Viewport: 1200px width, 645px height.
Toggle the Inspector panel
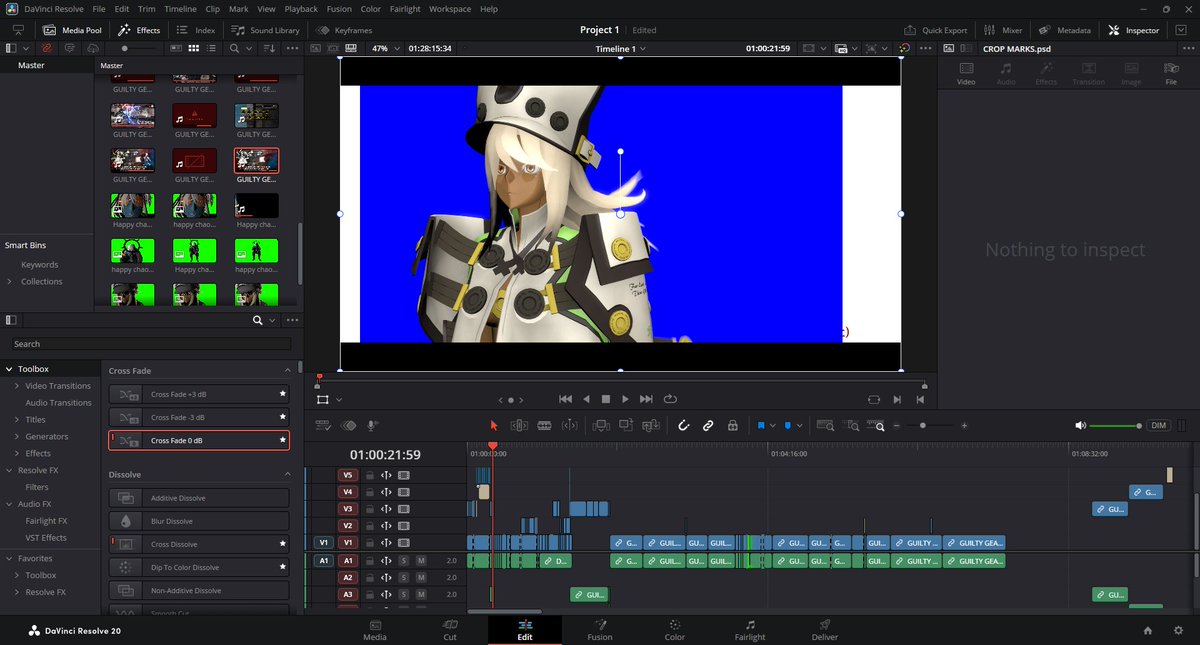[x=1134, y=30]
